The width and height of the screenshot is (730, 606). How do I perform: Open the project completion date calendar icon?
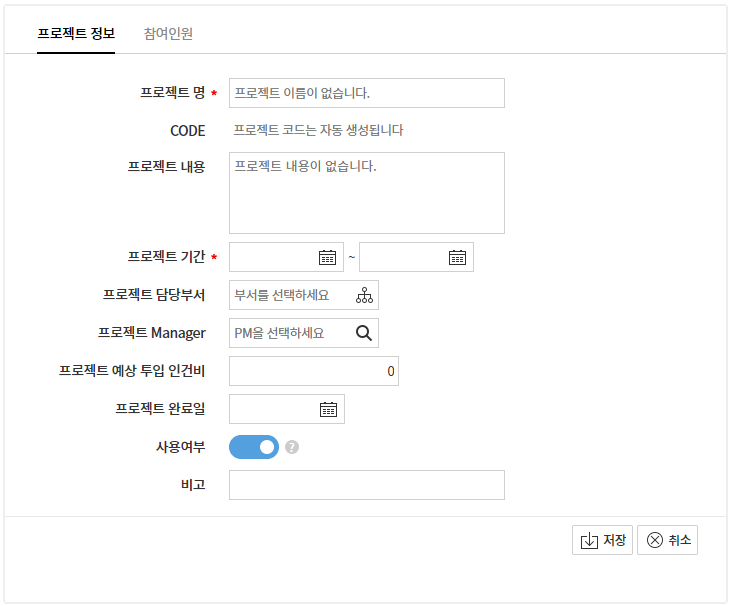327,409
